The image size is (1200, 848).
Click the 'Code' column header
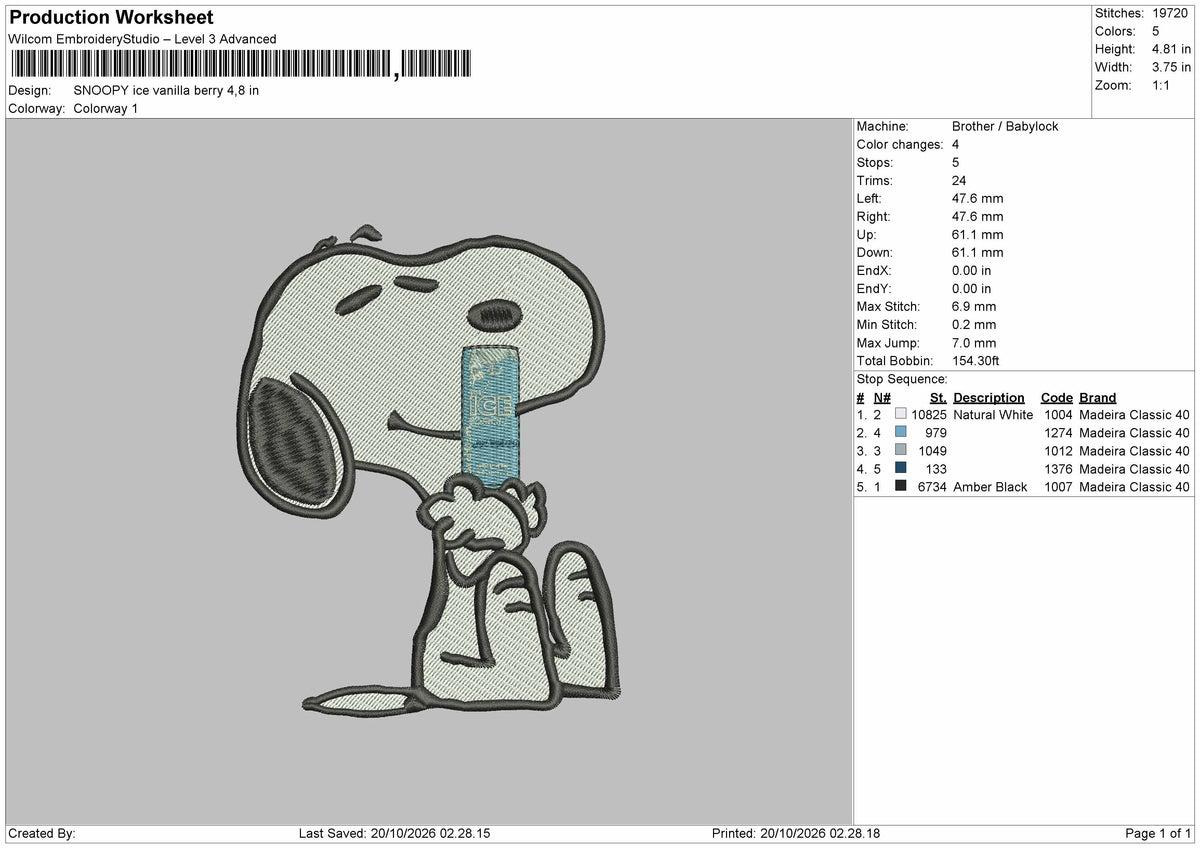coord(1056,397)
